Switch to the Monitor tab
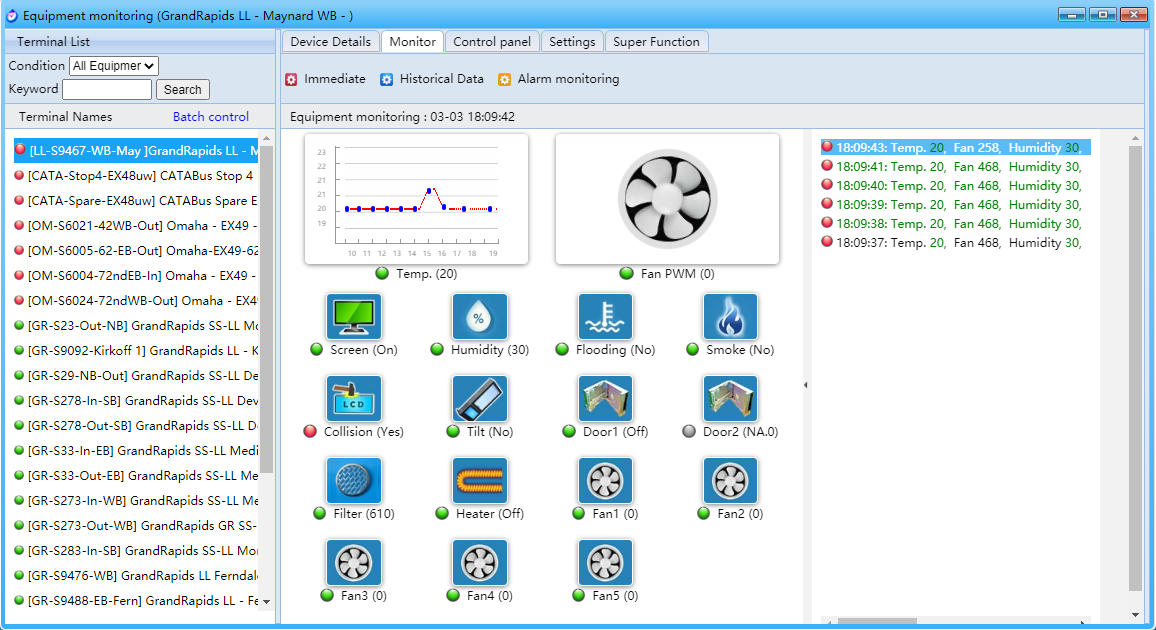Viewport: 1156px width, 630px height. click(x=412, y=42)
